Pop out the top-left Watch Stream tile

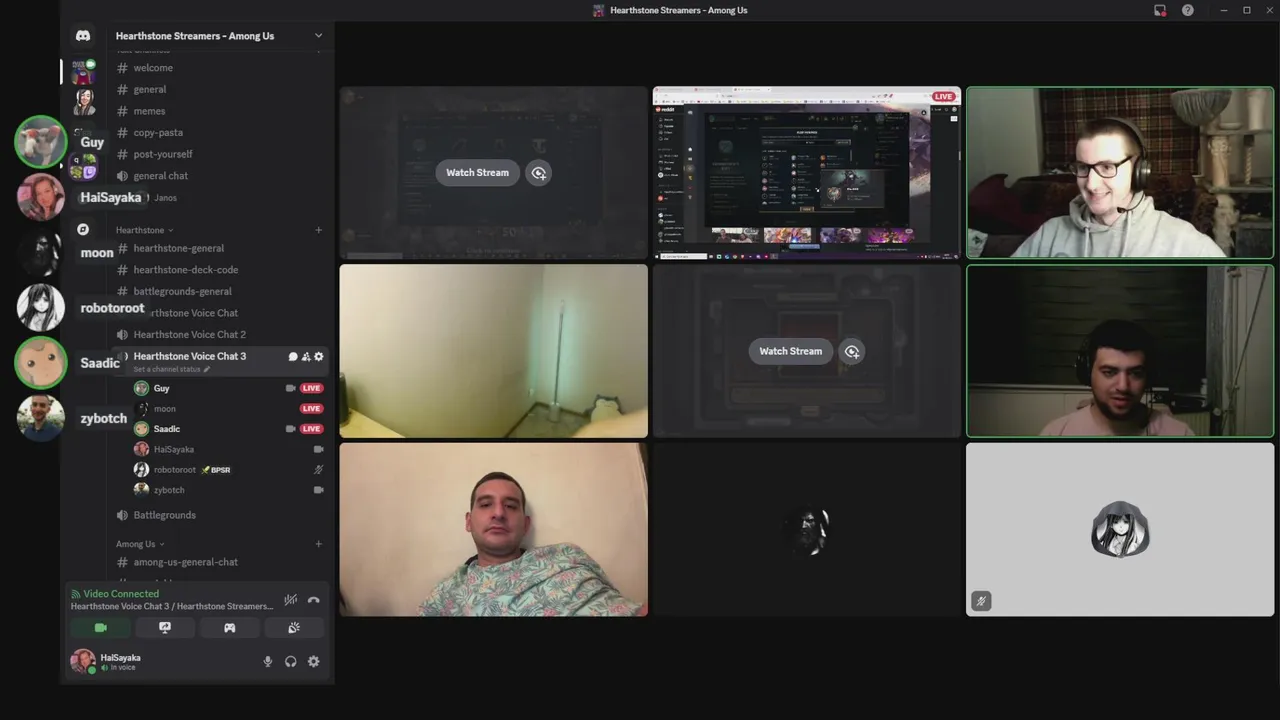click(538, 173)
